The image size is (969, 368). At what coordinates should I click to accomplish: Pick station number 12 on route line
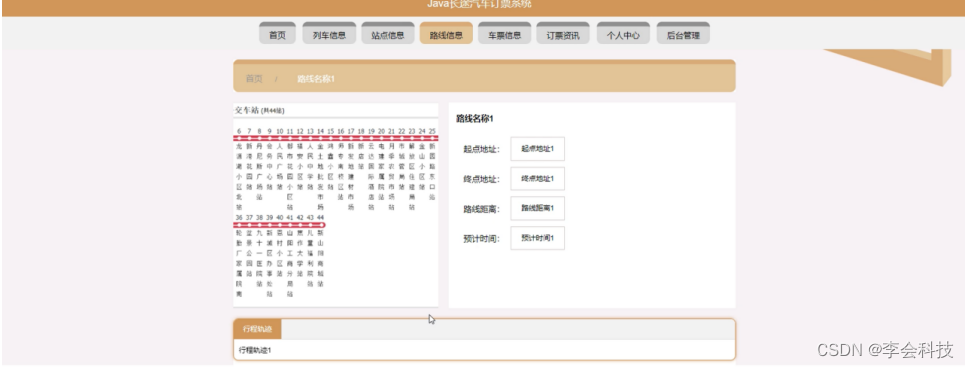point(300,131)
